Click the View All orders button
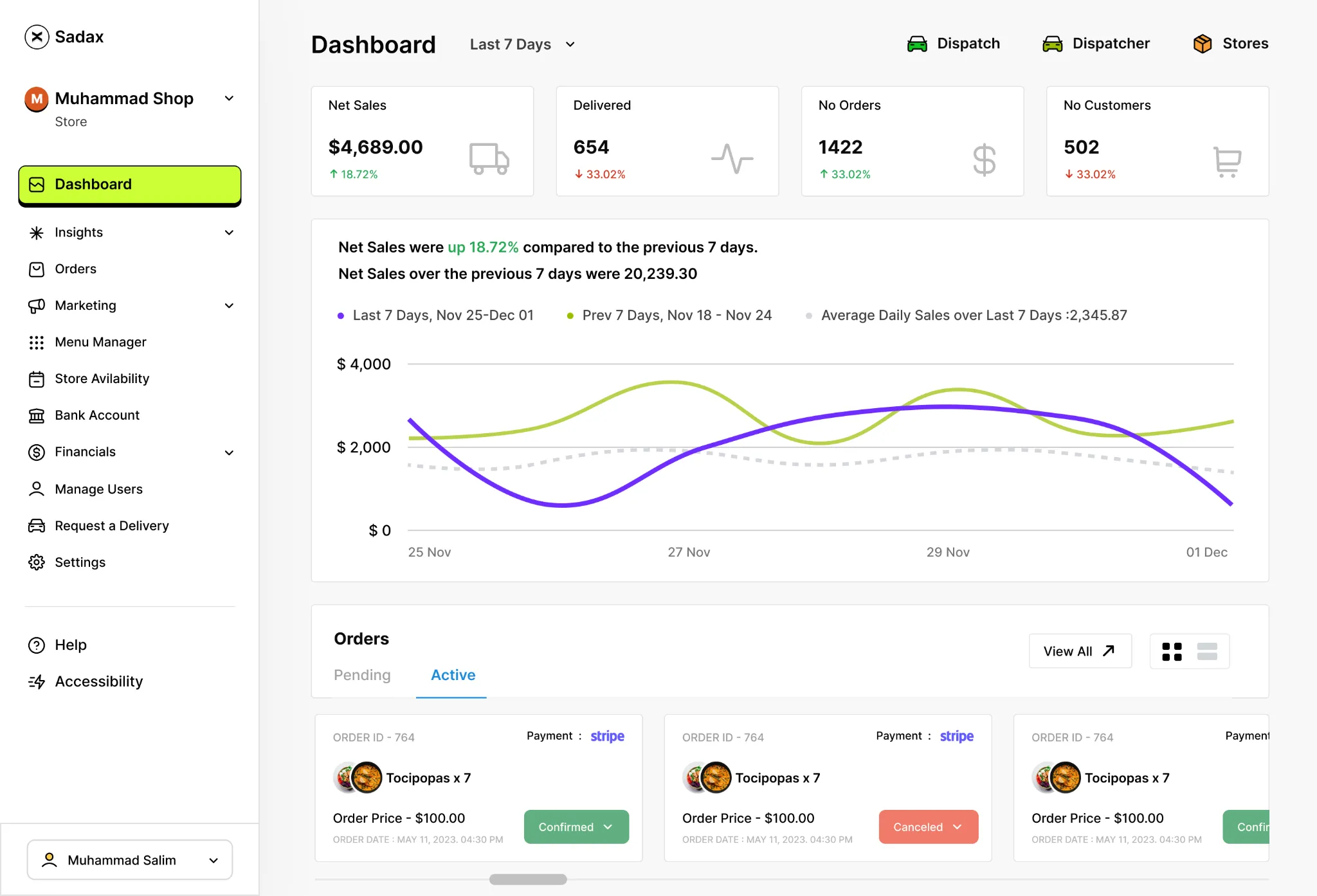1317x896 pixels. pos(1079,651)
